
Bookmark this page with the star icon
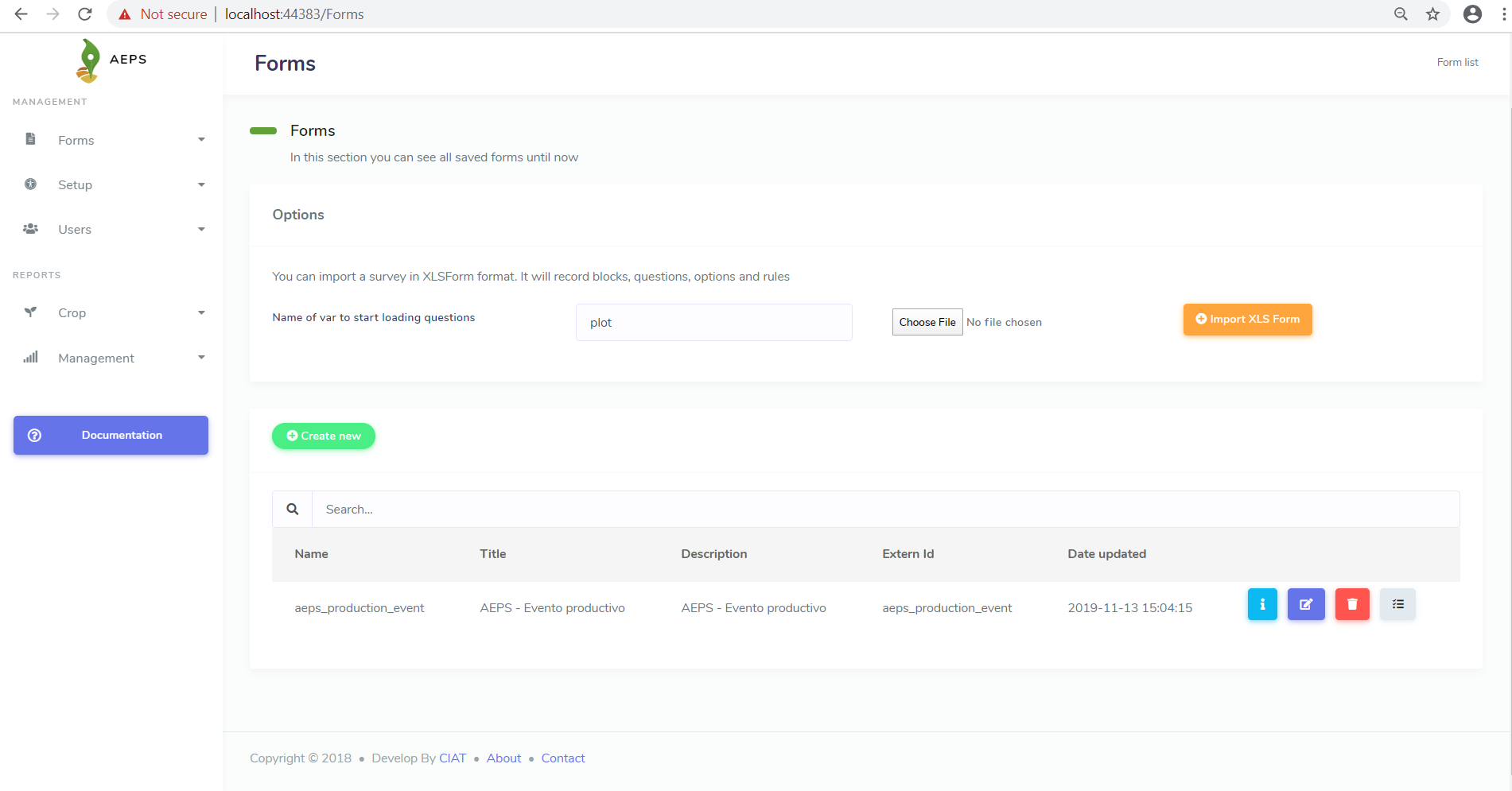click(1432, 14)
